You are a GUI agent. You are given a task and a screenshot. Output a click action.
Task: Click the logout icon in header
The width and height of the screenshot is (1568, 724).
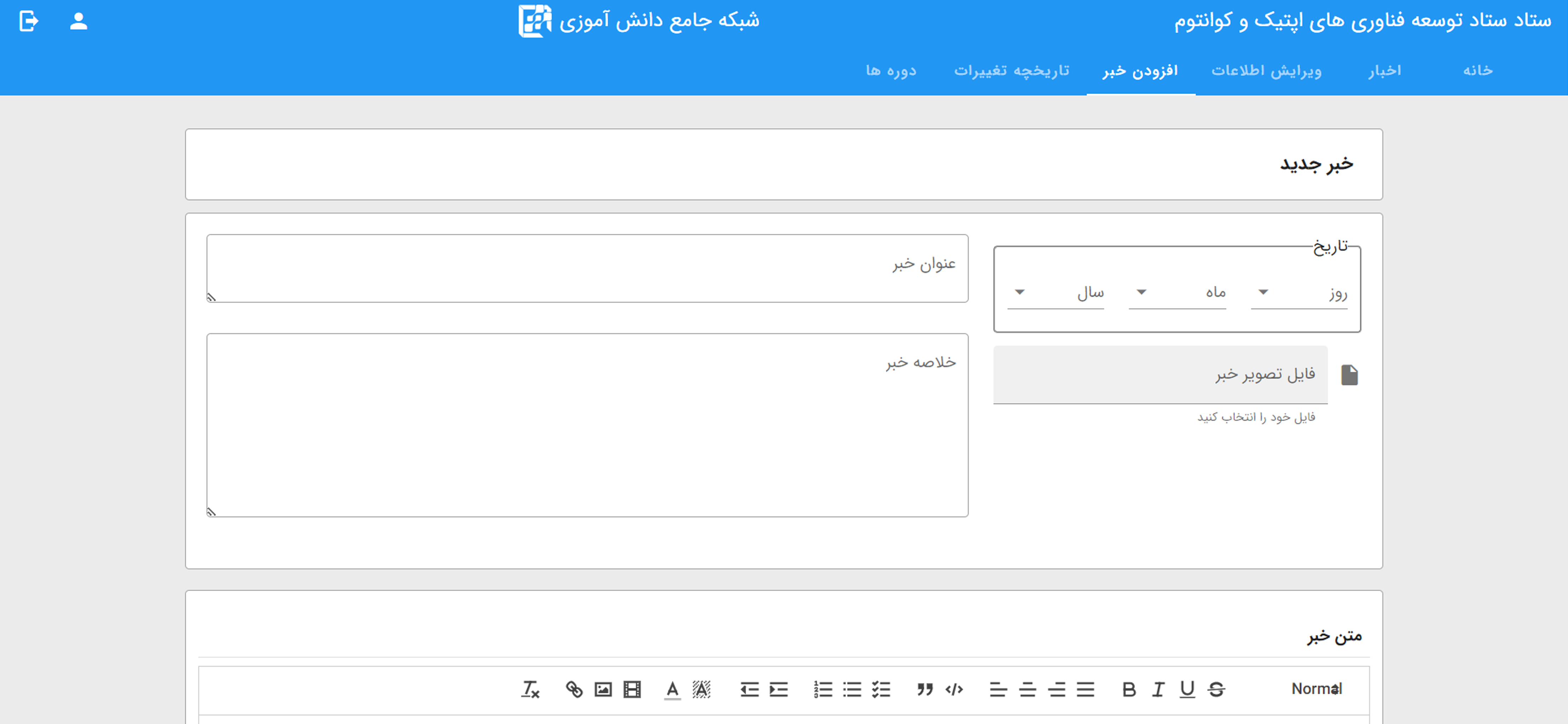click(x=29, y=21)
